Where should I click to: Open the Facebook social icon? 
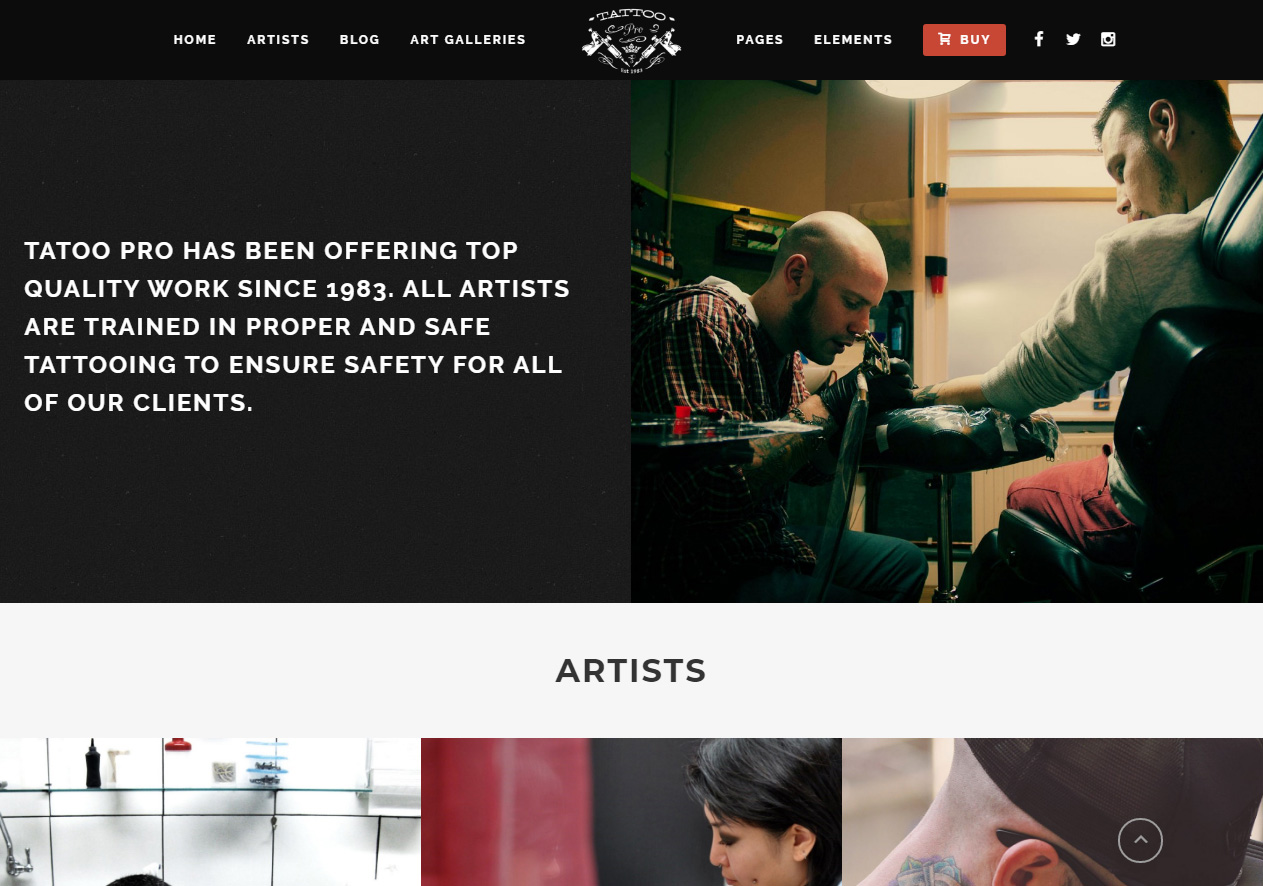tap(1039, 40)
